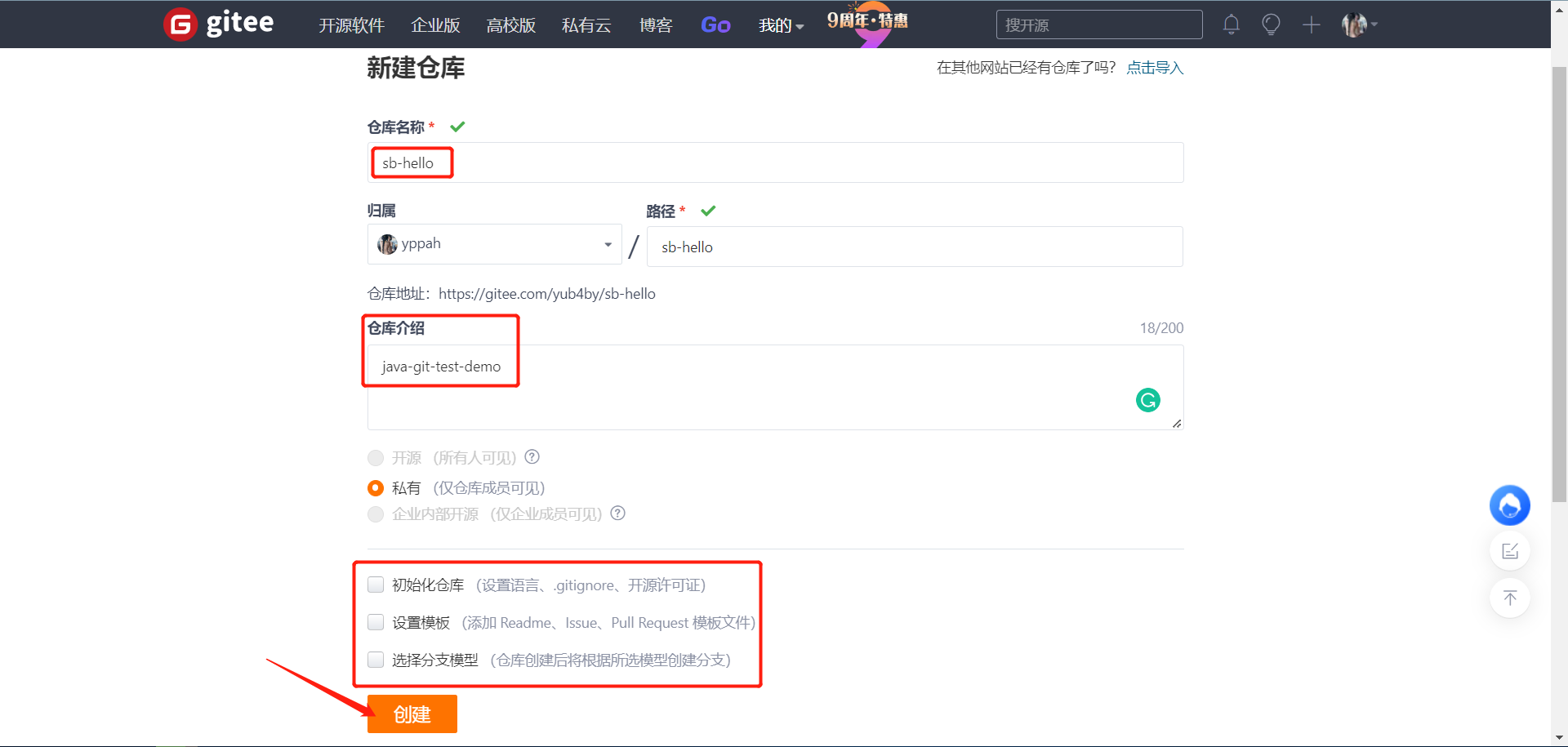Viewport: 1568px width, 747px height.
Task: Tick the 选择分支模型 checkbox
Action: [376, 660]
